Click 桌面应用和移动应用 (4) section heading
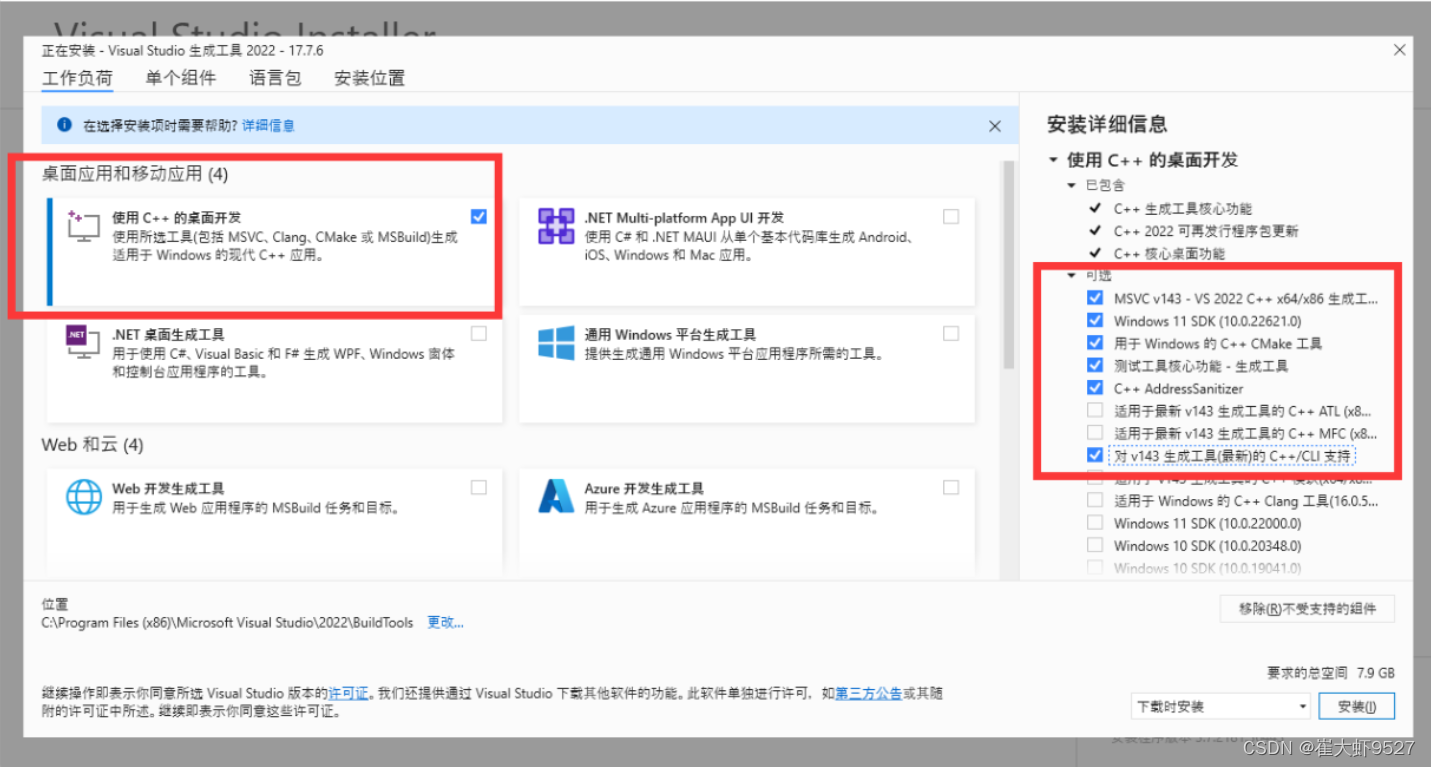The image size is (1431, 767). [135, 174]
